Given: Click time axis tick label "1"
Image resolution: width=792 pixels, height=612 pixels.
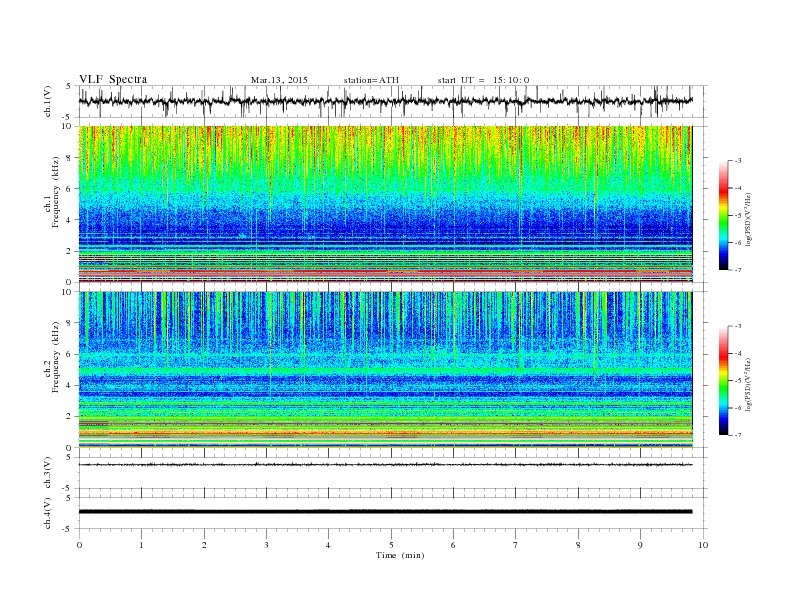Looking at the screenshot, I should click(x=141, y=545).
